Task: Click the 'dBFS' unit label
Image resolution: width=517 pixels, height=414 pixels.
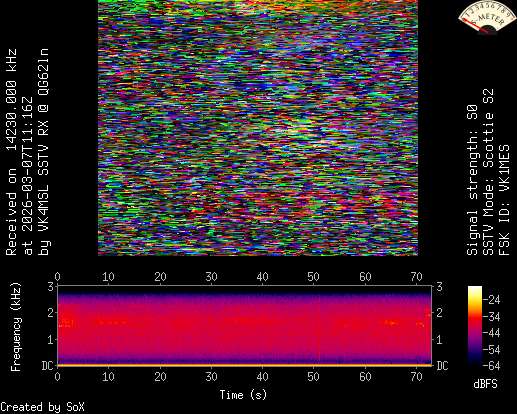Action: pyautogui.click(x=485, y=384)
